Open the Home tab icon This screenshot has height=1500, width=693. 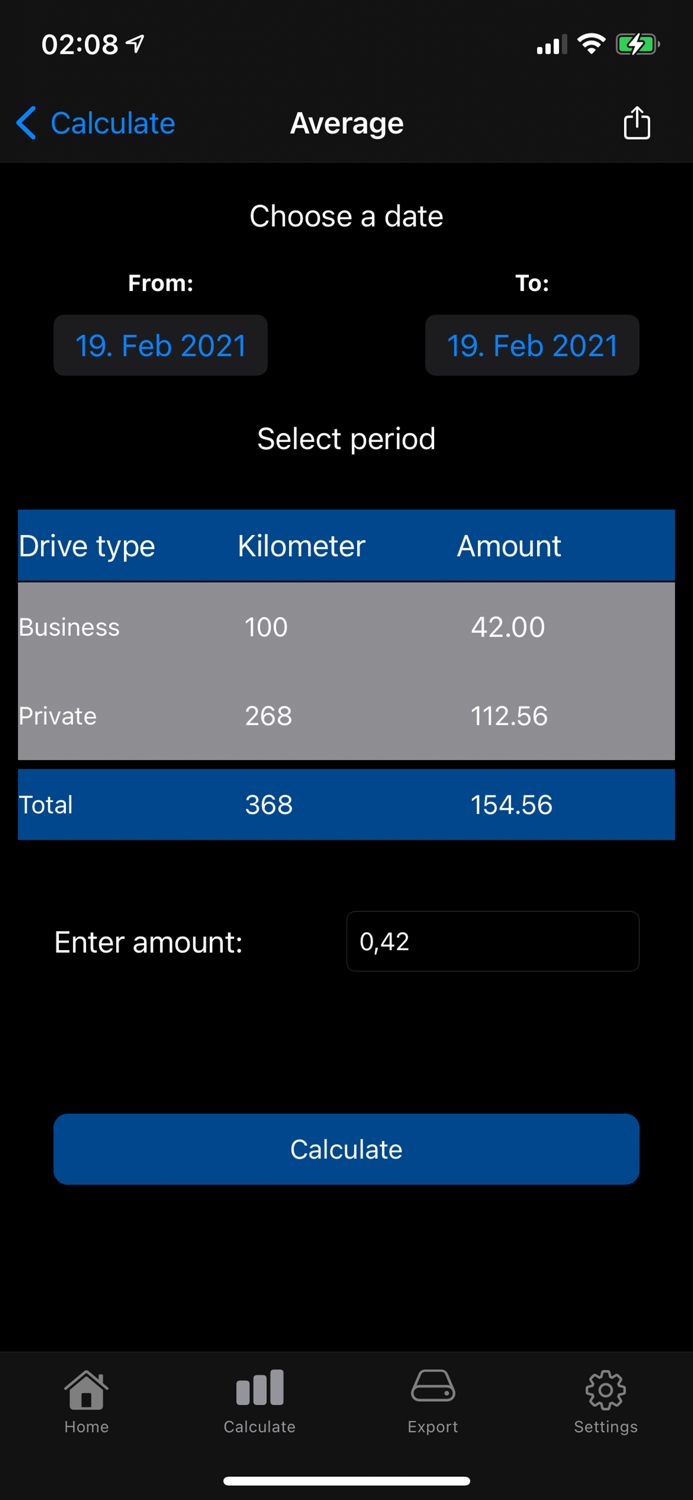click(x=86, y=1390)
